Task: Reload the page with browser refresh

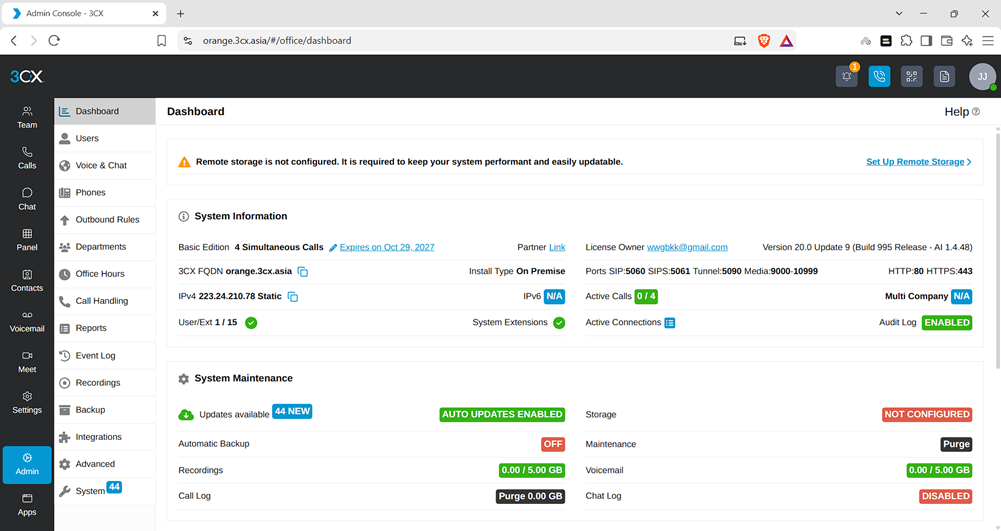Action: pyautogui.click(x=54, y=41)
